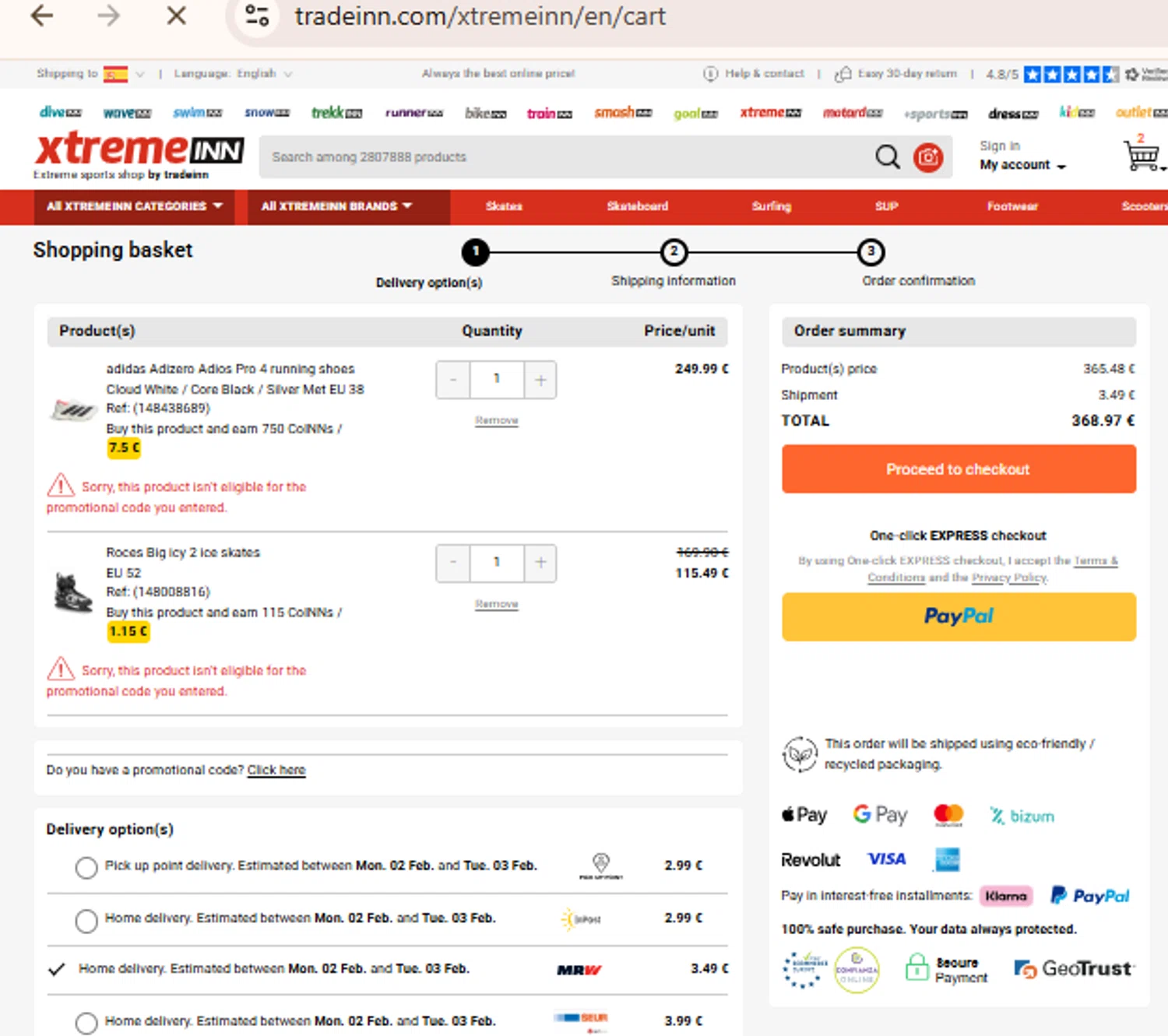The height and width of the screenshot is (1036, 1168).
Task: Open the kidinn store logo
Action: [x=1077, y=113]
